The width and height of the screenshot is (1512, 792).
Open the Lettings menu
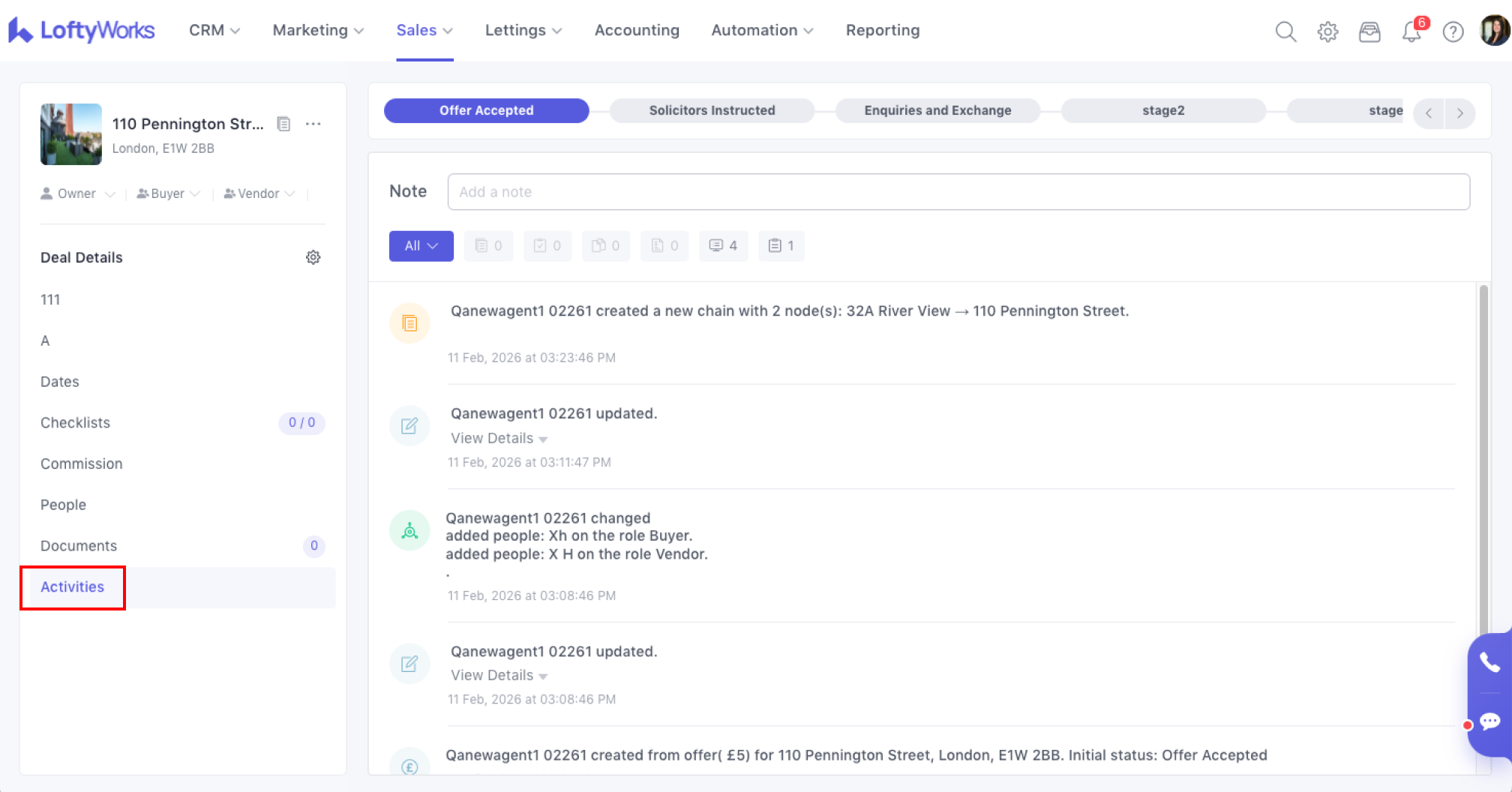click(523, 30)
